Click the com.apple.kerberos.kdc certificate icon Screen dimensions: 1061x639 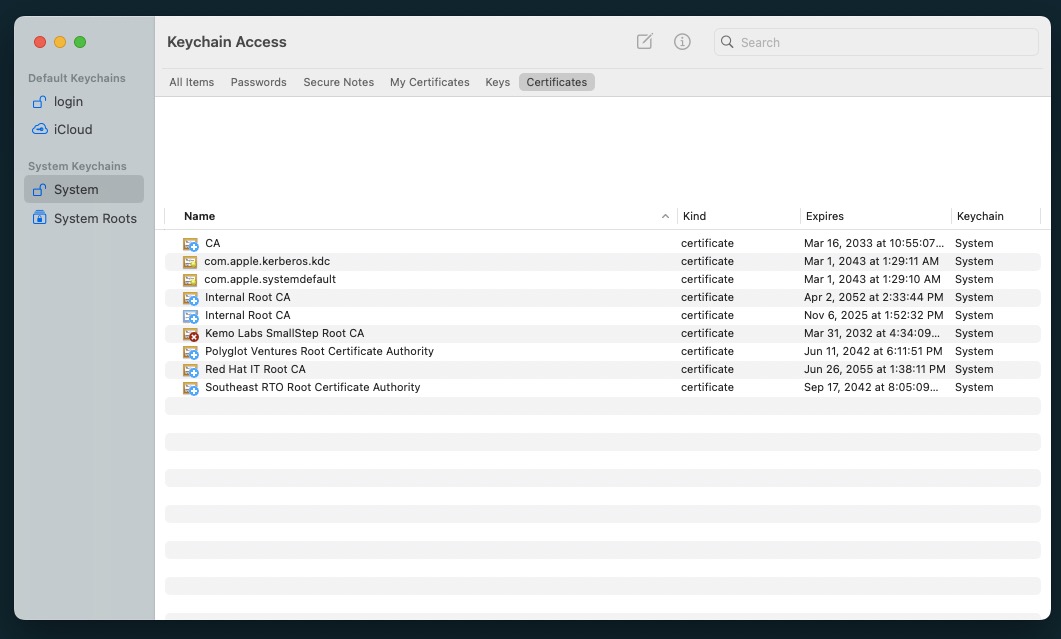(x=190, y=262)
